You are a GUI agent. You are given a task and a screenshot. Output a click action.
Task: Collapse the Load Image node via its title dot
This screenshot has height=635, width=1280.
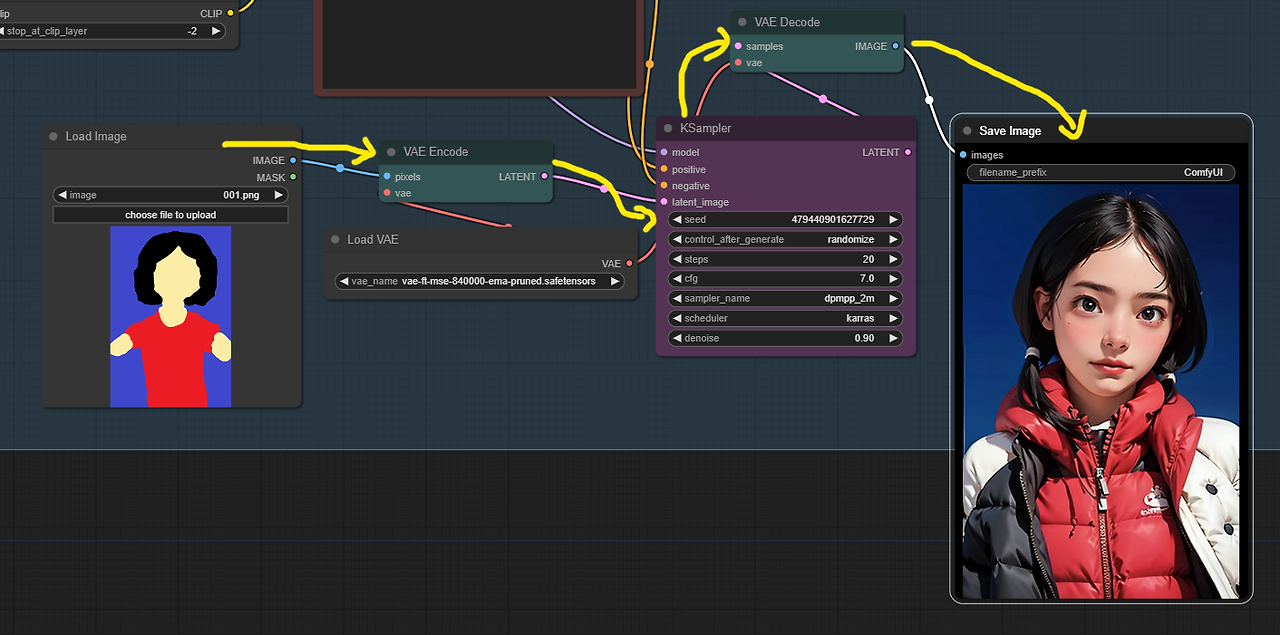click(x=53, y=136)
